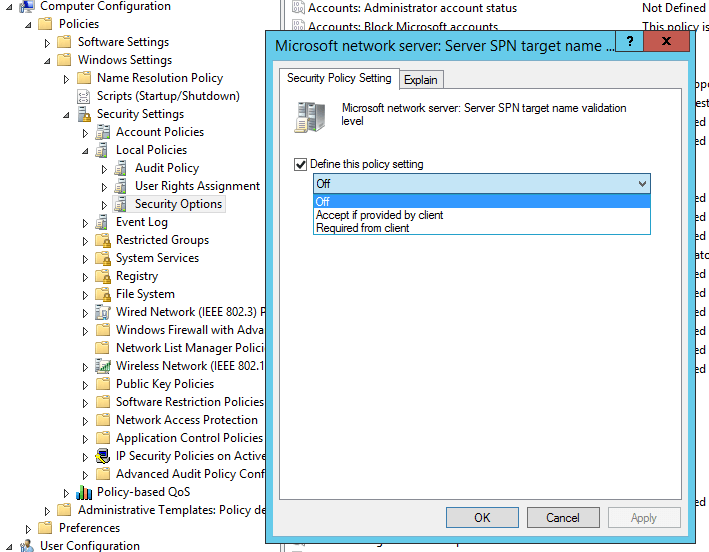Choose Required from client option

(482, 228)
